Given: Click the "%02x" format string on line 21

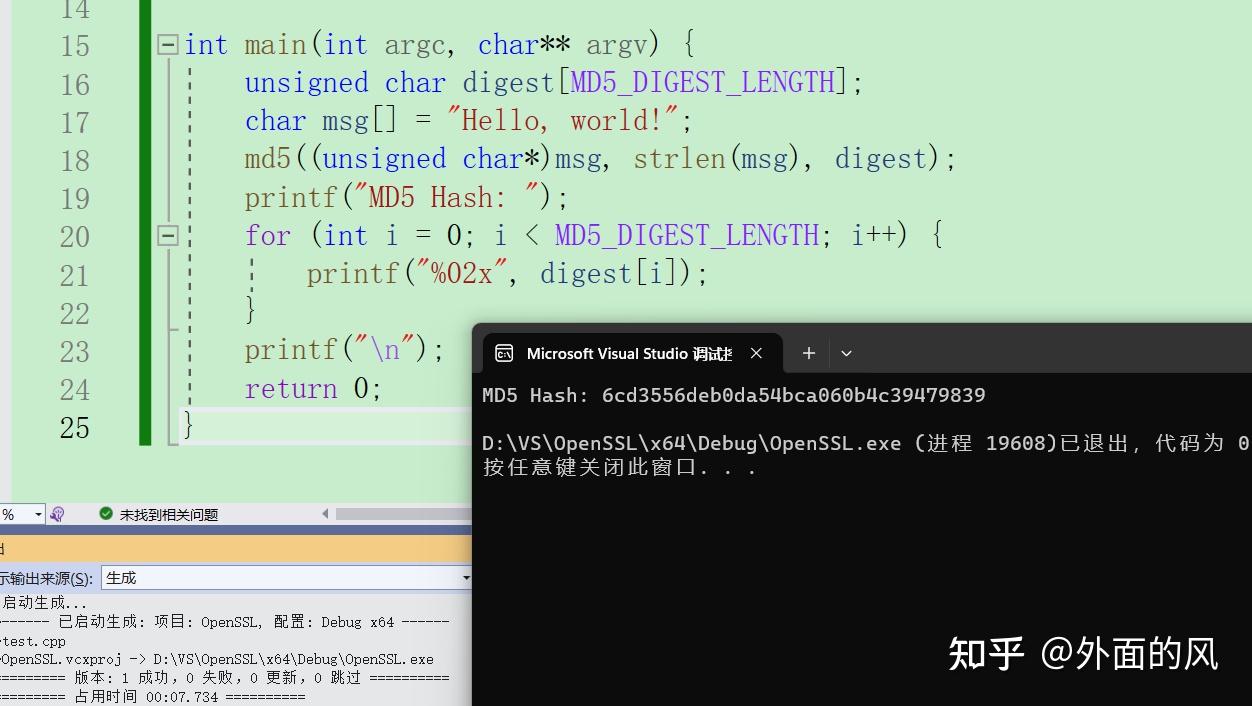Looking at the screenshot, I should click(462, 273).
